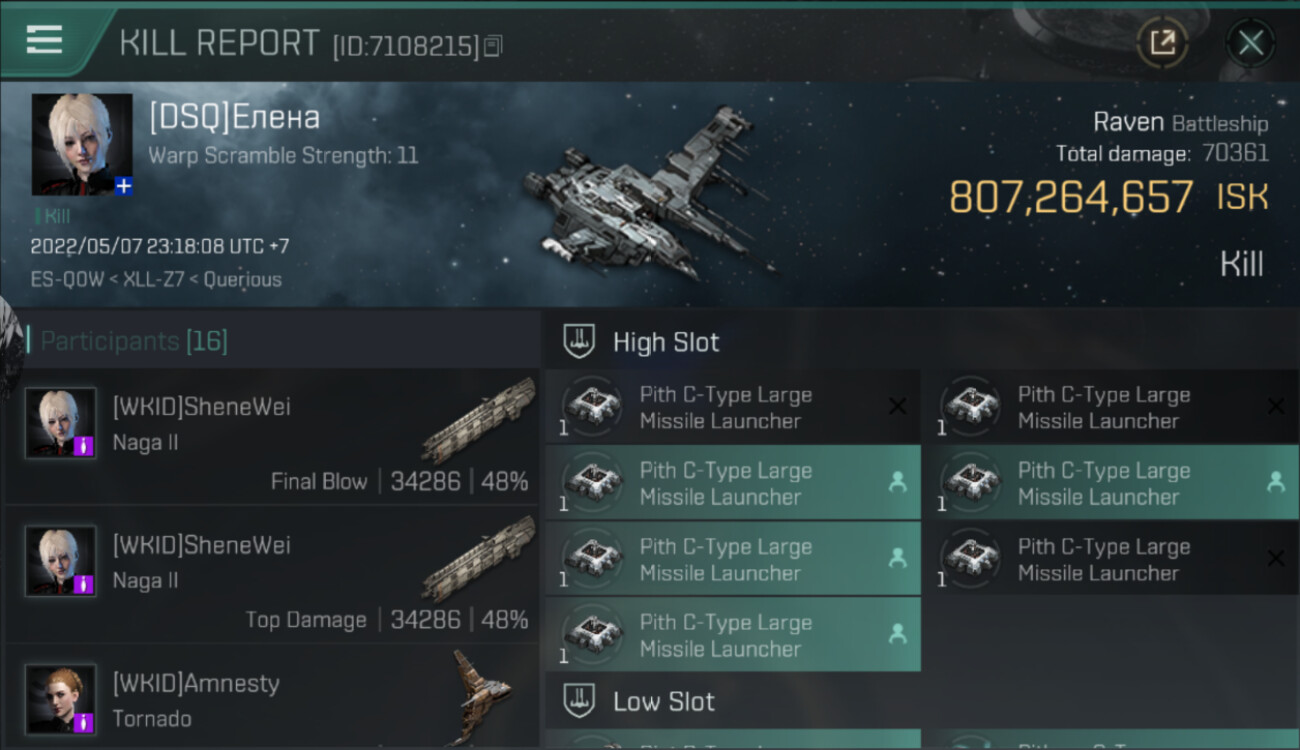Open the hamburger menu in the header
Viewport: 1300px width, 750px height.
pyautogui.click(x=44, y=40)
